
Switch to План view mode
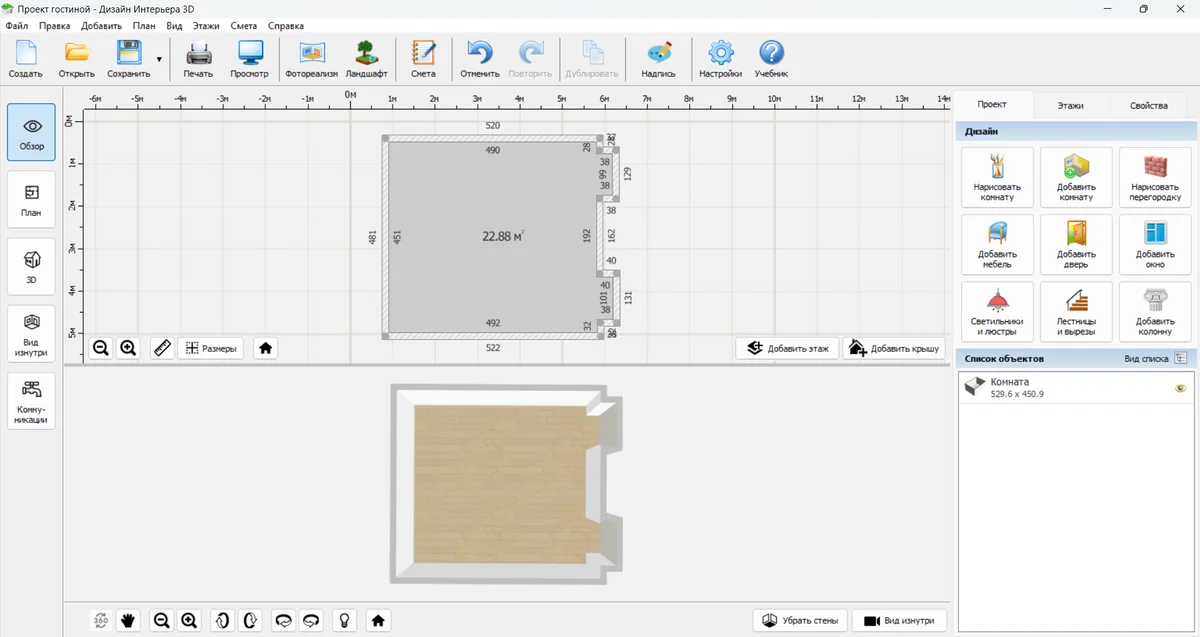[x=32, y=199]
